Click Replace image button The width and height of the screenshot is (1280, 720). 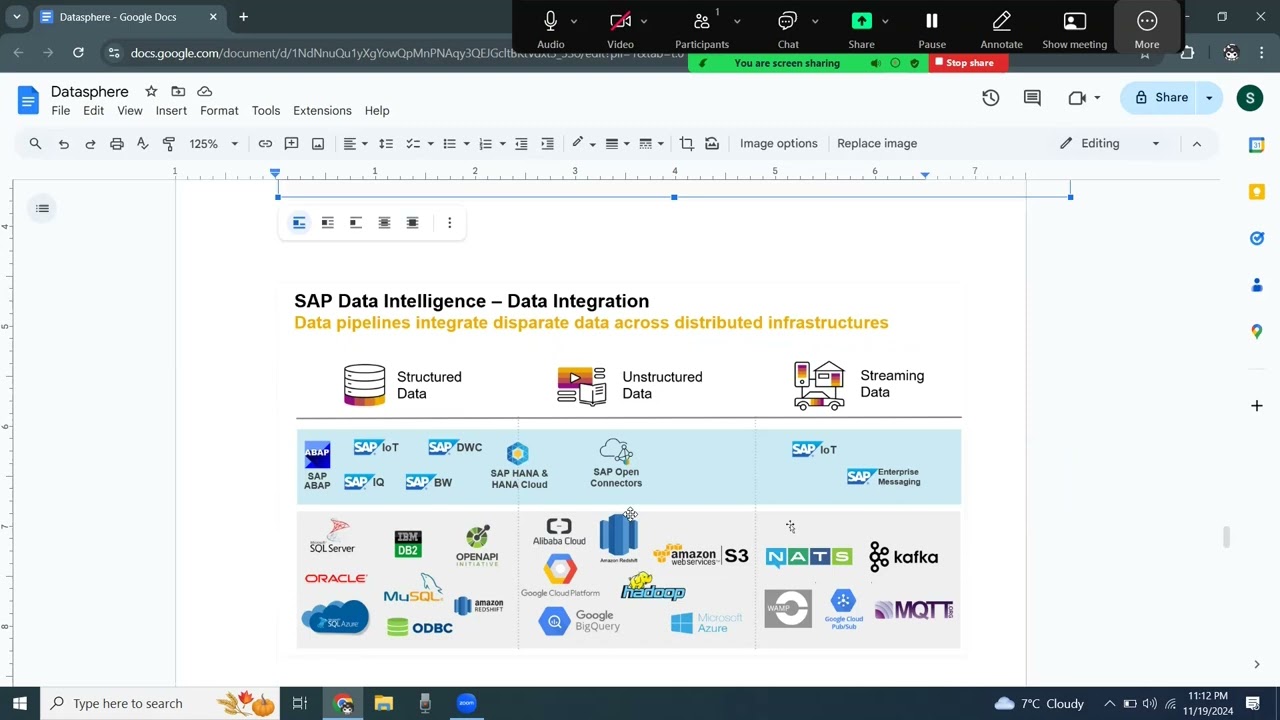coord(877,144)
